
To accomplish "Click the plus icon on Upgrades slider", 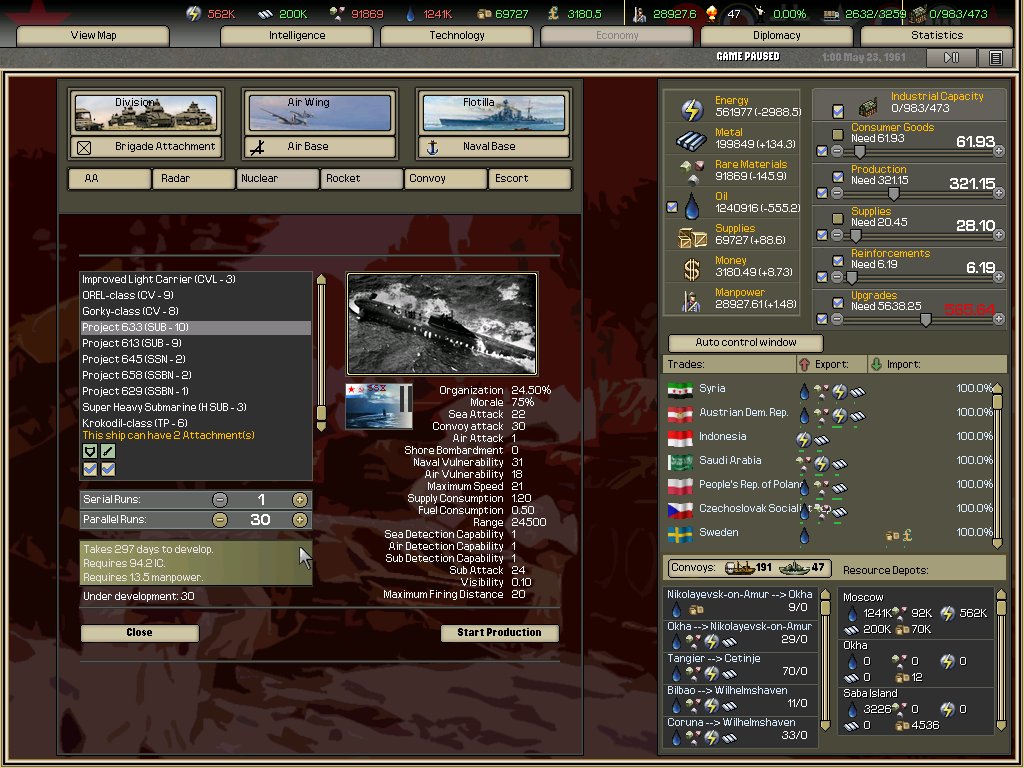I will [x=999, y=319].
